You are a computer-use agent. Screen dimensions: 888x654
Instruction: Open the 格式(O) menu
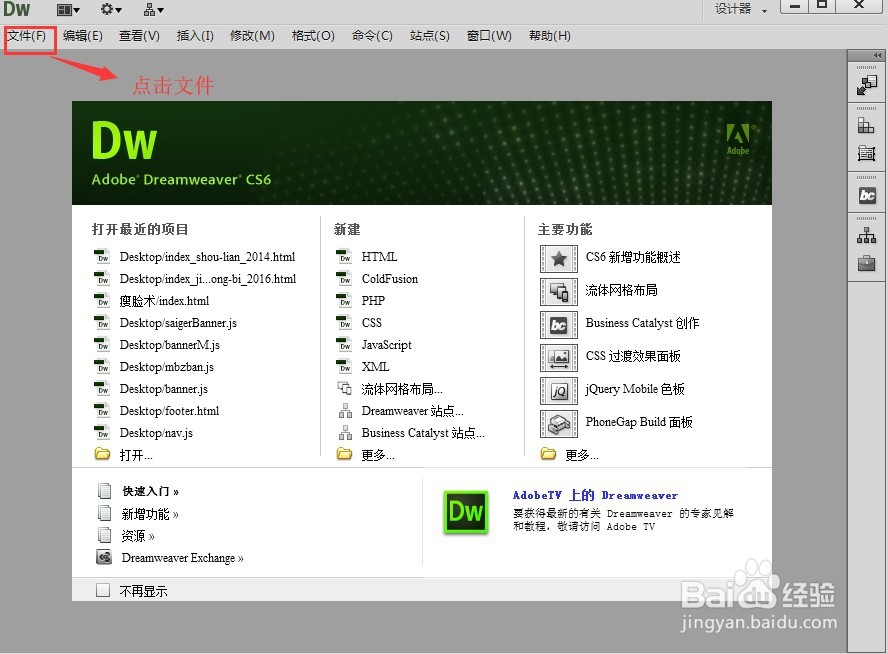coord(313,36)
